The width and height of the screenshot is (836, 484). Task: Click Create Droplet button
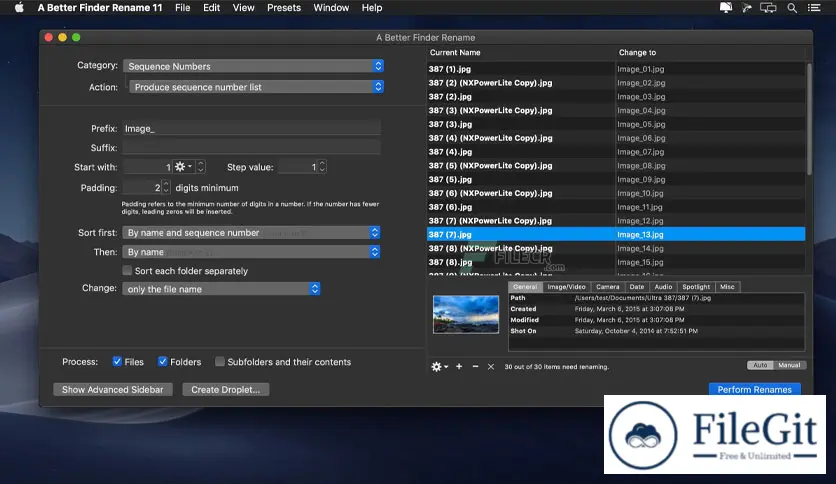(226, 390)
